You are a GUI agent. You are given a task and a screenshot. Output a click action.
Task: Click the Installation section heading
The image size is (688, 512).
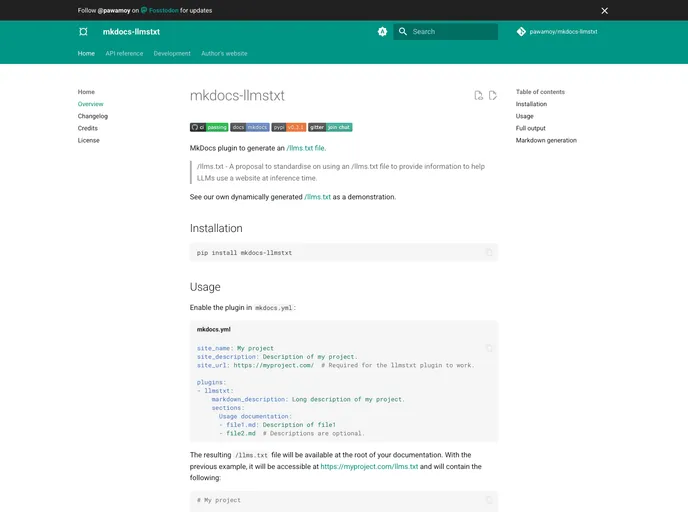[x=216, y=228]
